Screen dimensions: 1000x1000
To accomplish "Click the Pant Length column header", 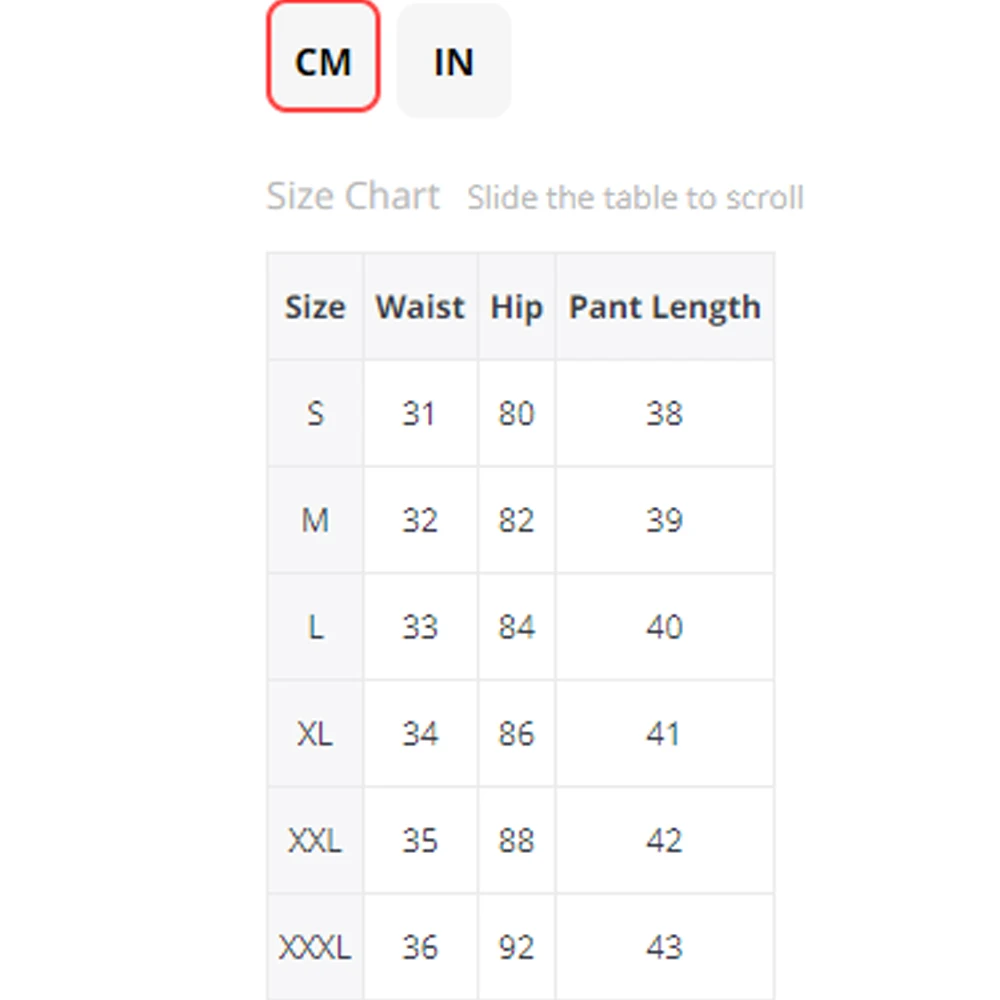I will (x=664, y=307).
